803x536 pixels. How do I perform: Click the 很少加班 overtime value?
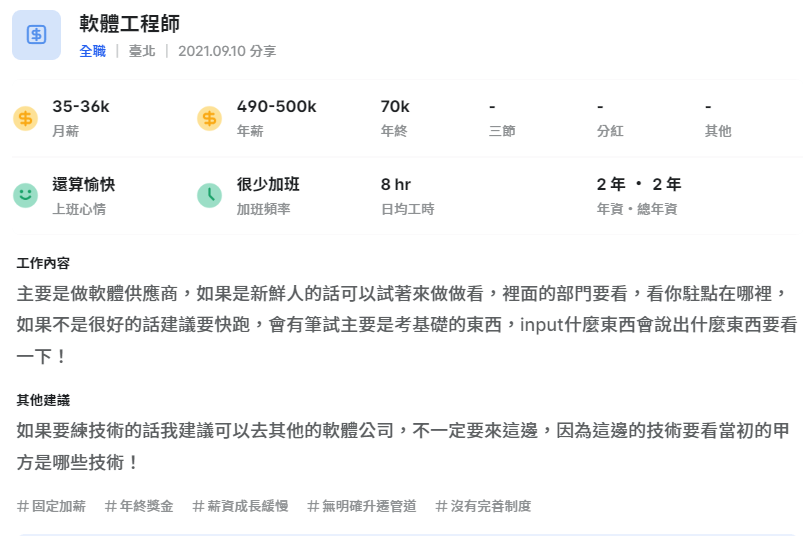(268, 184)
